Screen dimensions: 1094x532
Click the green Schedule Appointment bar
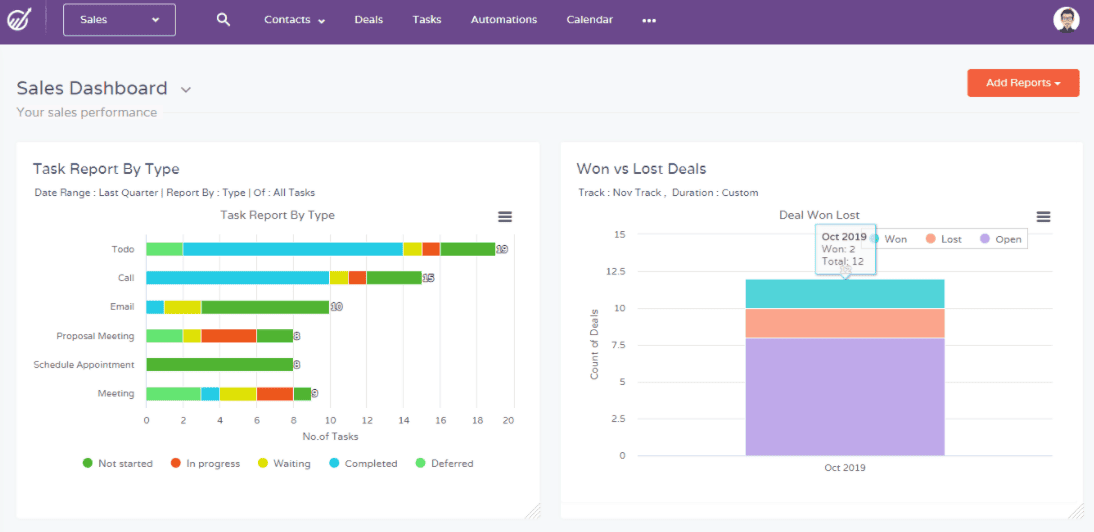coord(219,365)
